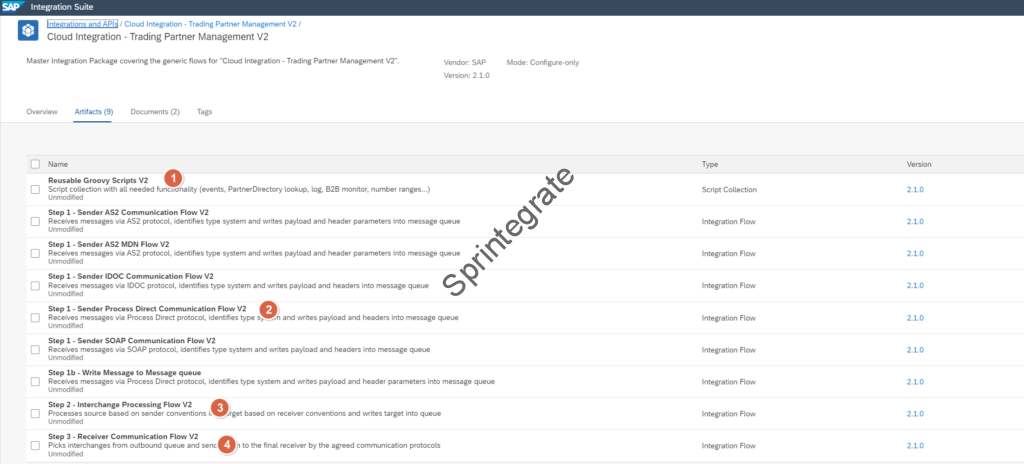Open Step 1 - Sender AS2 MDN Flow V2
The height and width of the screenshot is (464, 1024).
[x=108, y=244]
